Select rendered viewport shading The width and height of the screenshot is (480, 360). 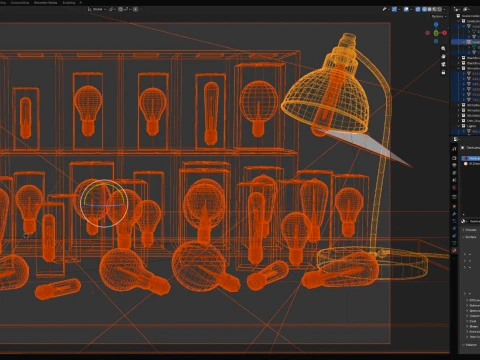tap(440, 9)
